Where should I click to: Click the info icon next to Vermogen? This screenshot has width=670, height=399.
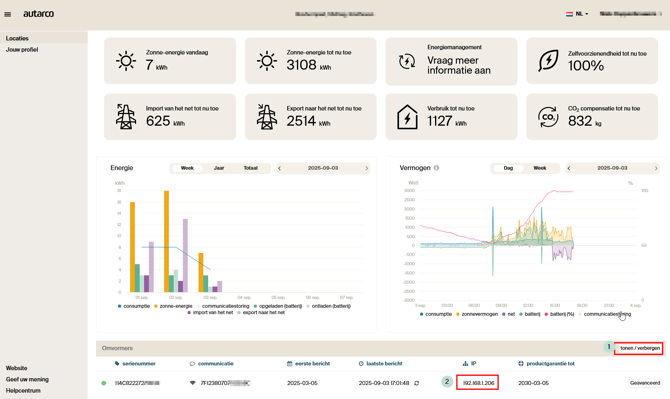click(x=436, y=168)
